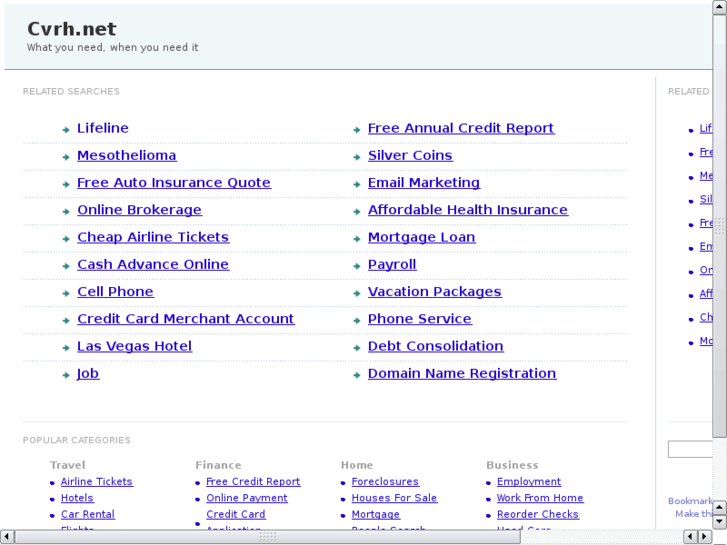Open Online Payment in Finance category
Viewport: 727px width, 545px height.
(246, 498)
